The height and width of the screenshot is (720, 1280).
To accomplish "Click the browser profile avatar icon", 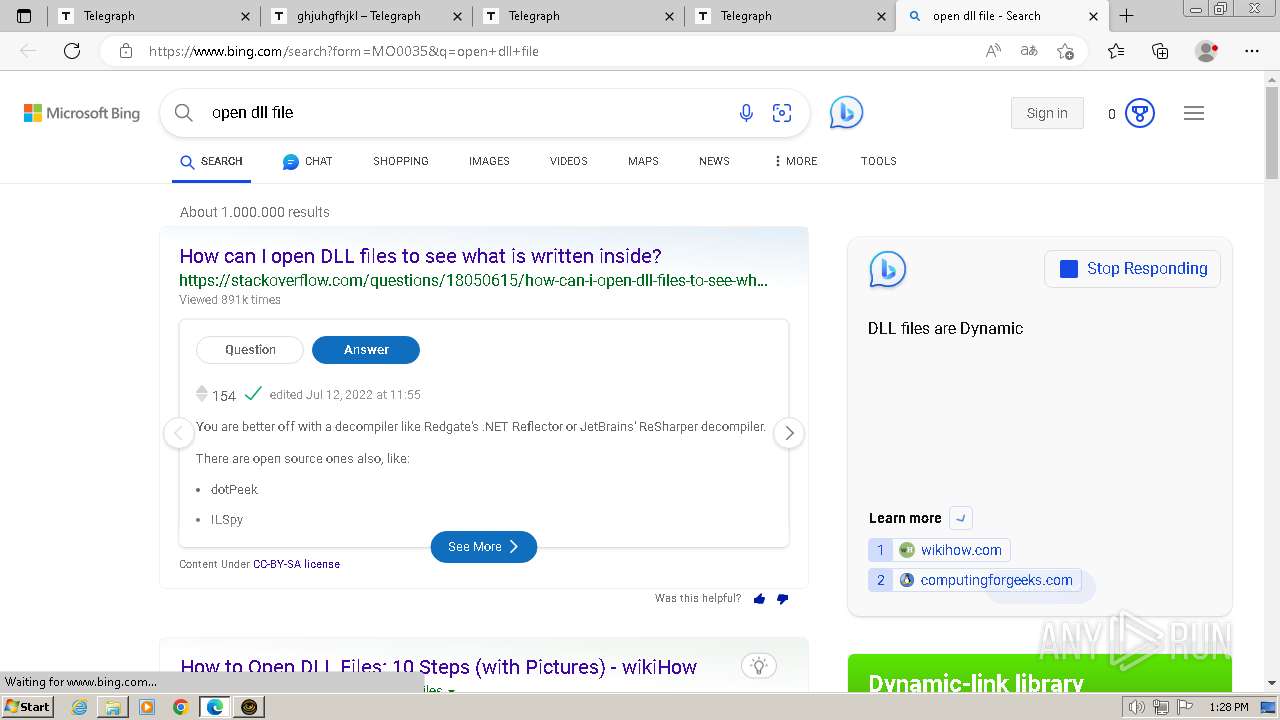I will click(x=1207, y=51).
